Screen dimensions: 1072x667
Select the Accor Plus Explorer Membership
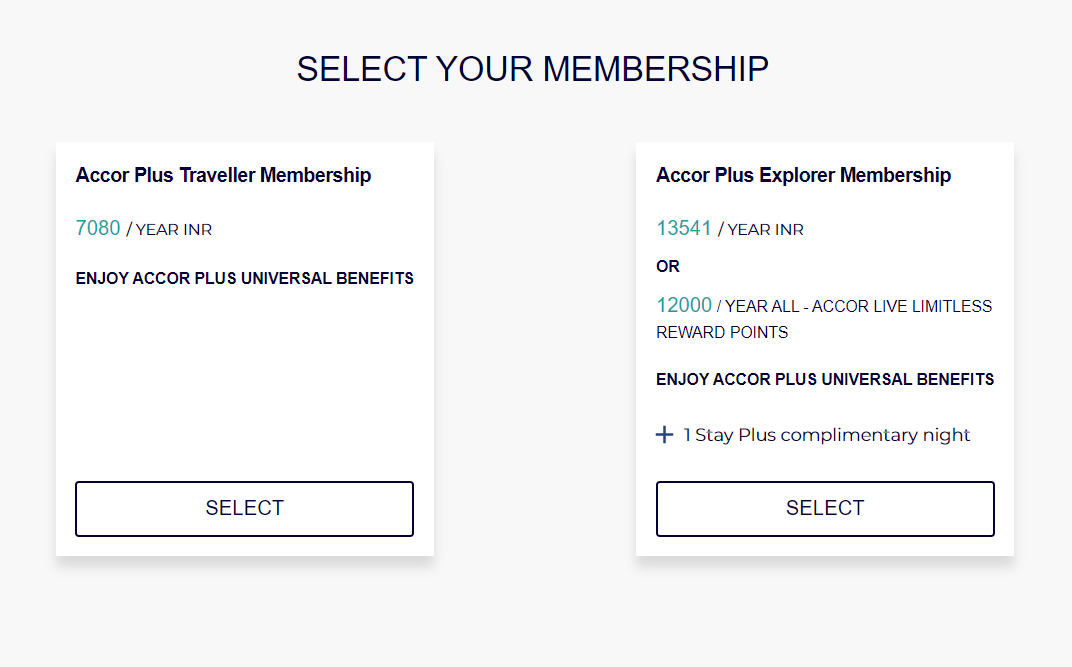point(825,508)
